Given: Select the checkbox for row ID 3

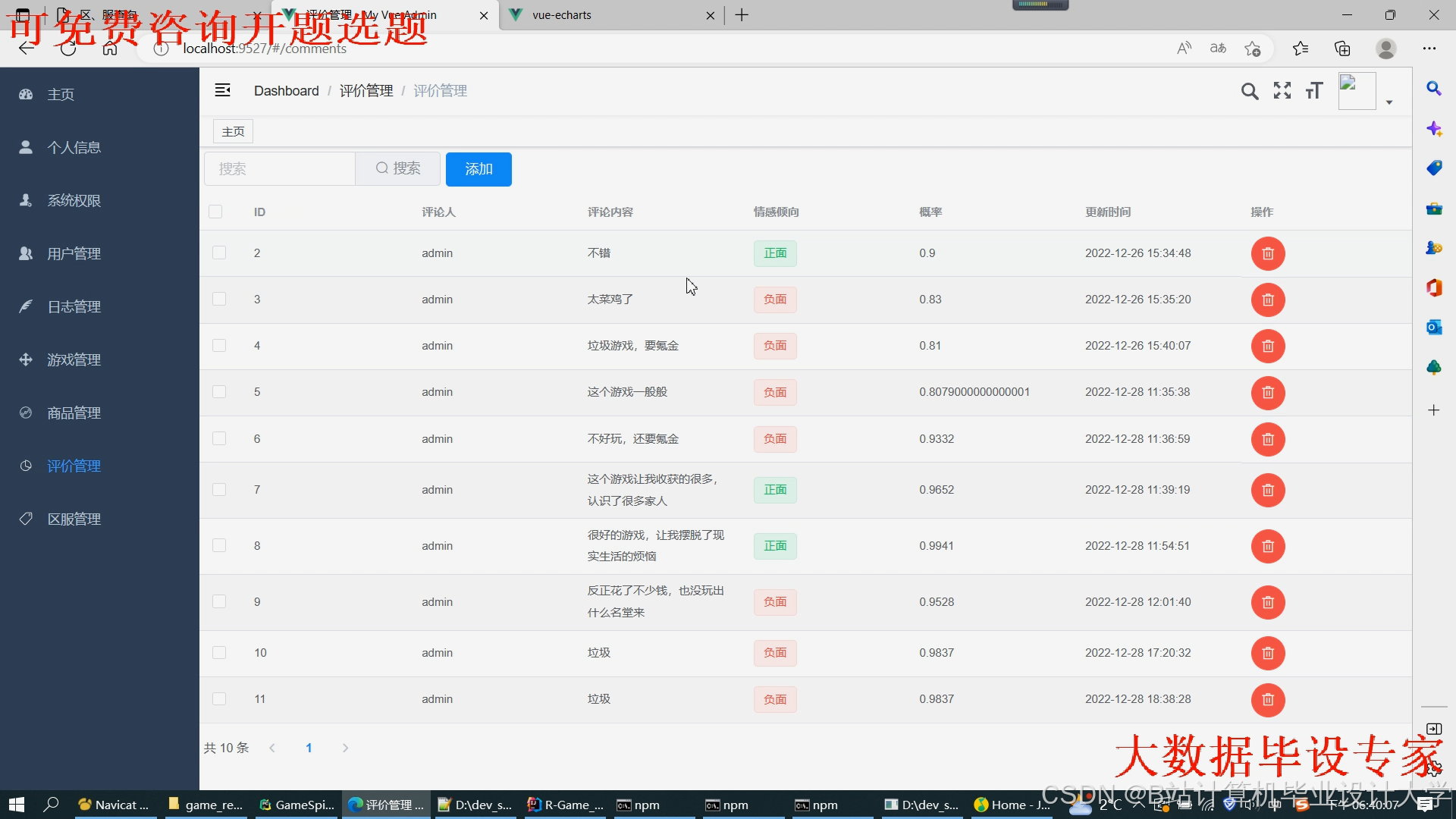Looking at the screenshot, I should pyautogui.click(x=219, y=299).
